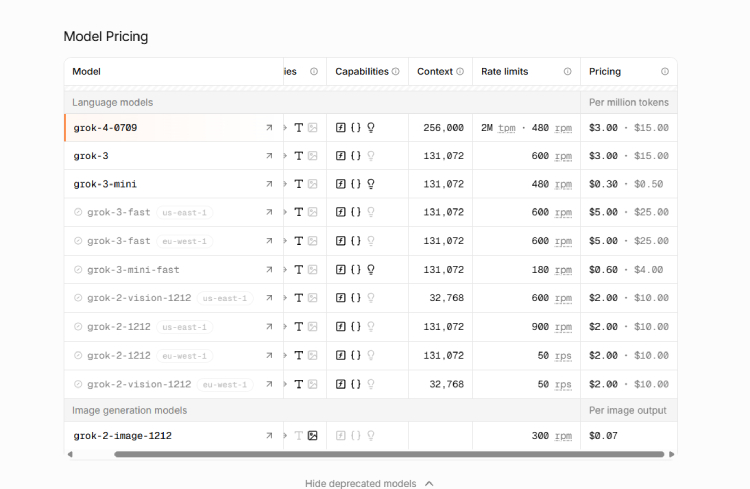Open grok-2-image-1212 details arrow icon
Viewport: 750px width, 489px height.
tap(269, 436)
